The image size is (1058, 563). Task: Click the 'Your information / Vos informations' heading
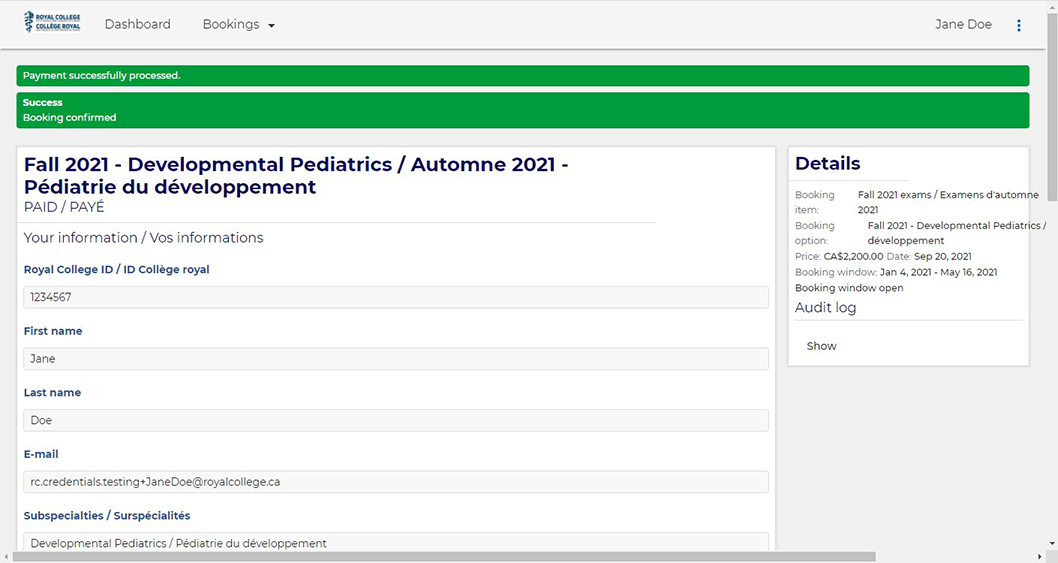[x=143, y=238]
